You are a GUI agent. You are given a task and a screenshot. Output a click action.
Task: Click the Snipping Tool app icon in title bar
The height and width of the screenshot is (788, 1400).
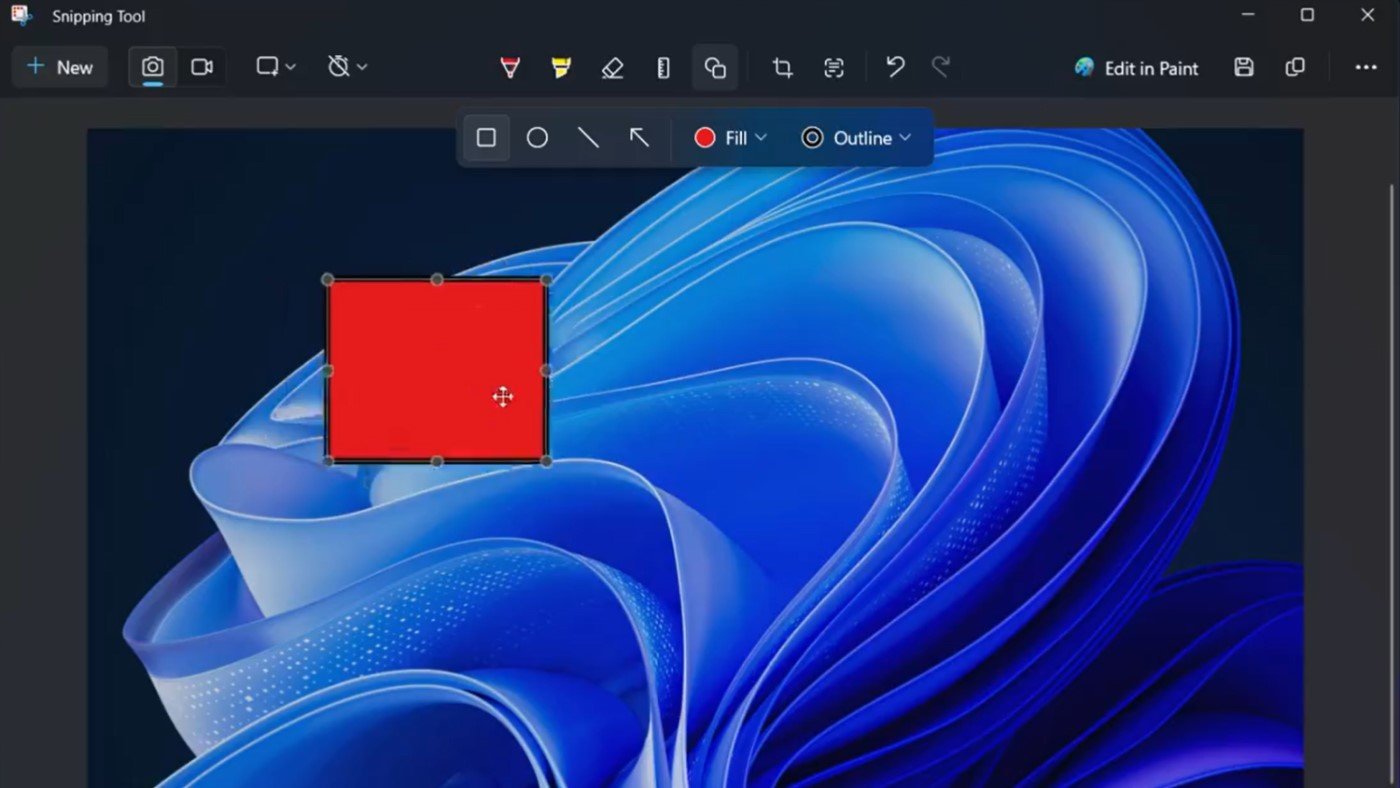tap(21, 16)
